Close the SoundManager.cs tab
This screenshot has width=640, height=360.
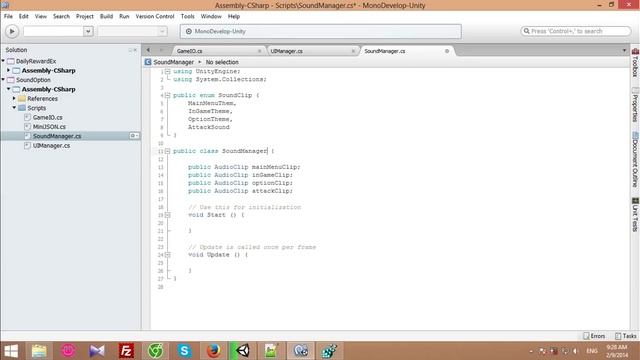tap(447, 51)
